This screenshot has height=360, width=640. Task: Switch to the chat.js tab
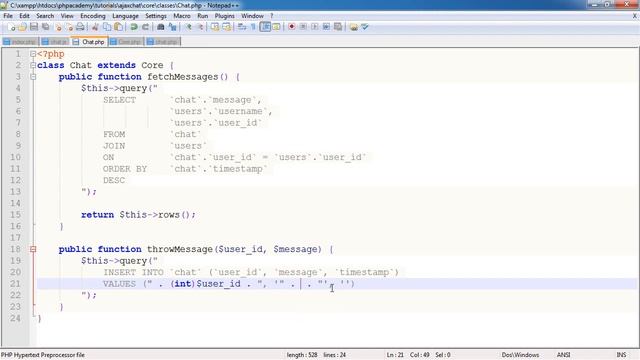point(54,42)
